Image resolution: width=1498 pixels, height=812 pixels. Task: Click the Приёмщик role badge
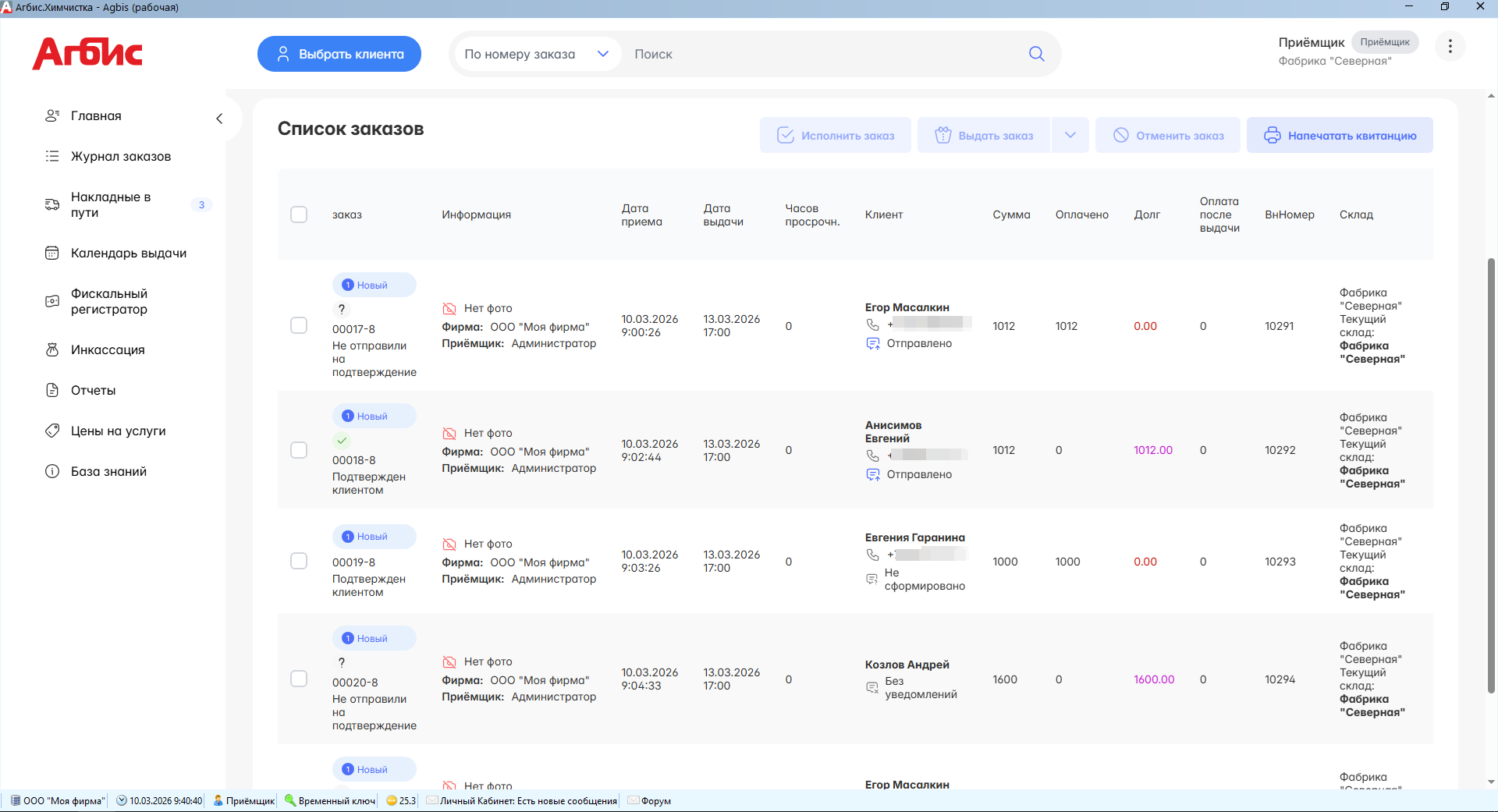(x=1385, y=42)
